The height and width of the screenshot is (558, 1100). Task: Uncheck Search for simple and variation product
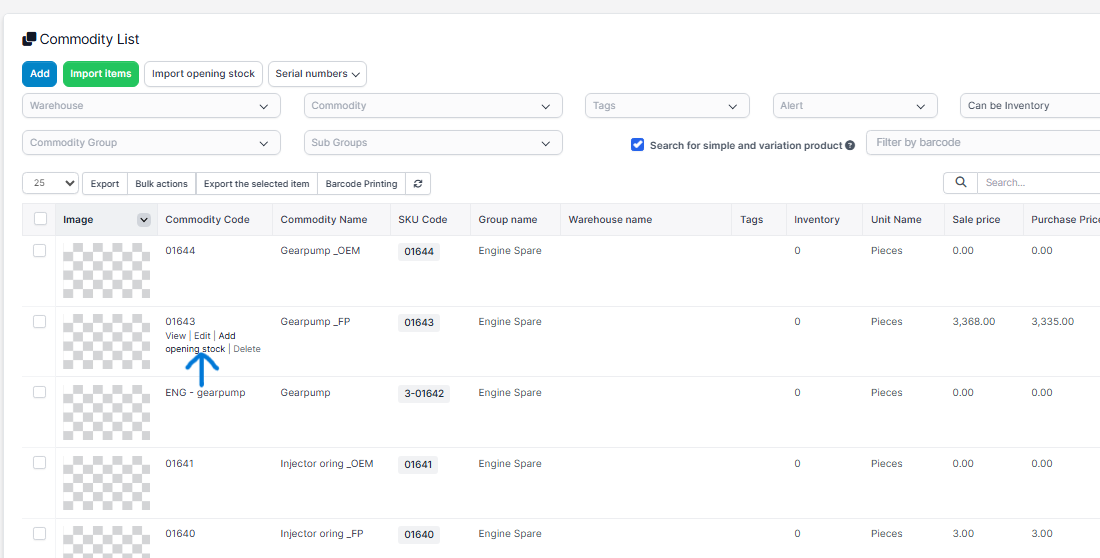[x=637, y=145]
